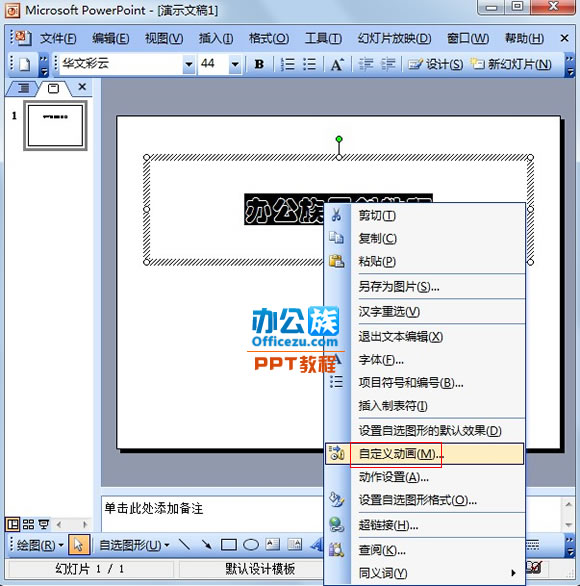
Task: Open the 文件(F) menu
Action: tap(58, 38)
